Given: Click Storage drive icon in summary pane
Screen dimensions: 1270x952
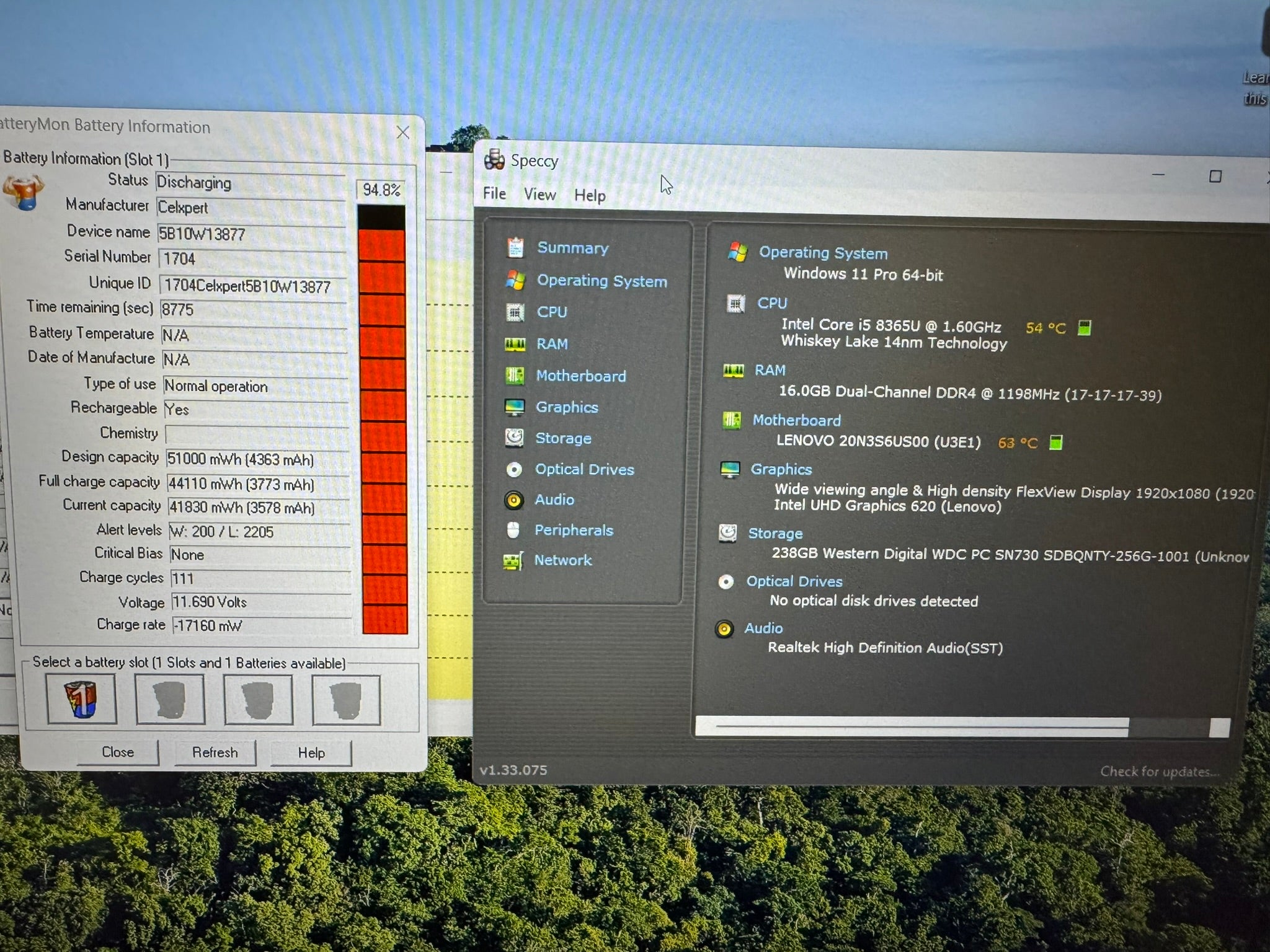Looking at the screenshot, I should (x=728, y=533).
